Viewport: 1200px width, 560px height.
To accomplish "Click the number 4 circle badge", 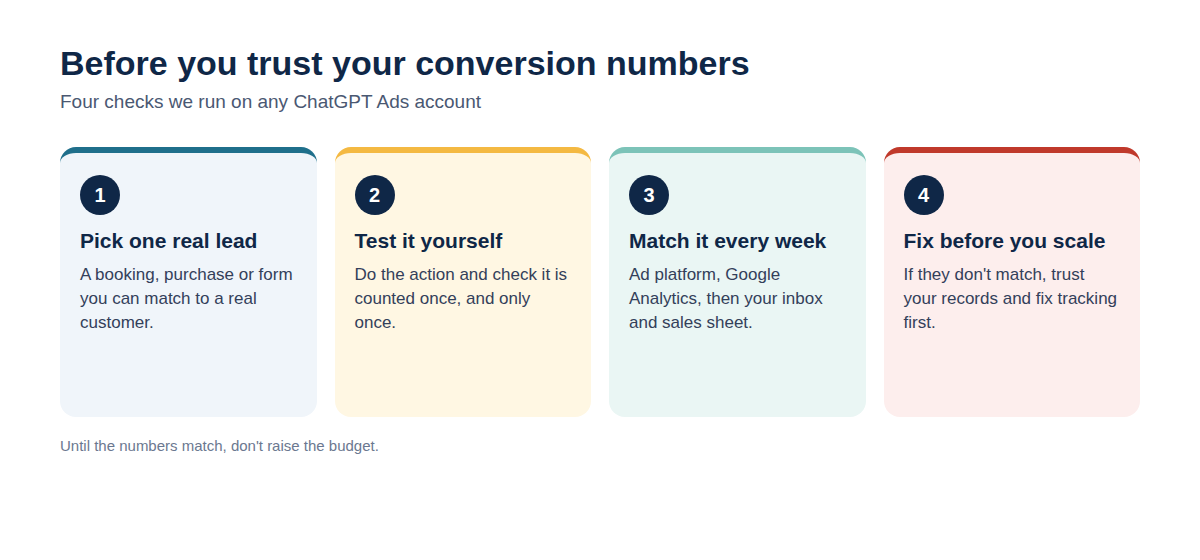I will pyautogui.click(x=924, y=195).
